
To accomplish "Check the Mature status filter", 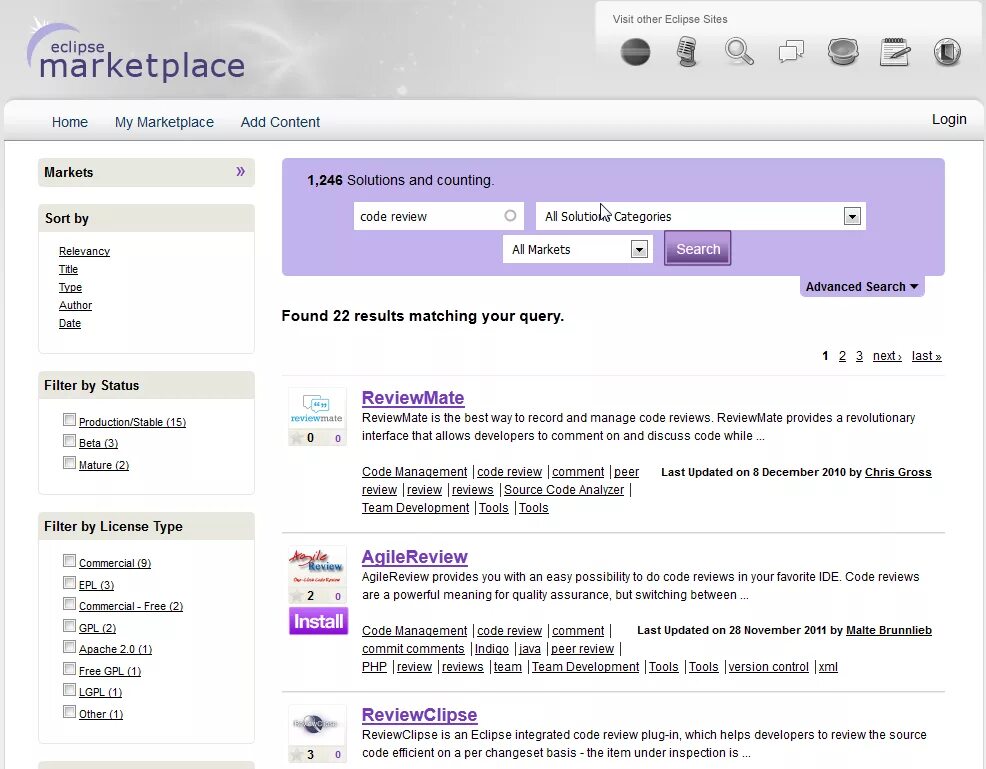I will pos(69,463).
